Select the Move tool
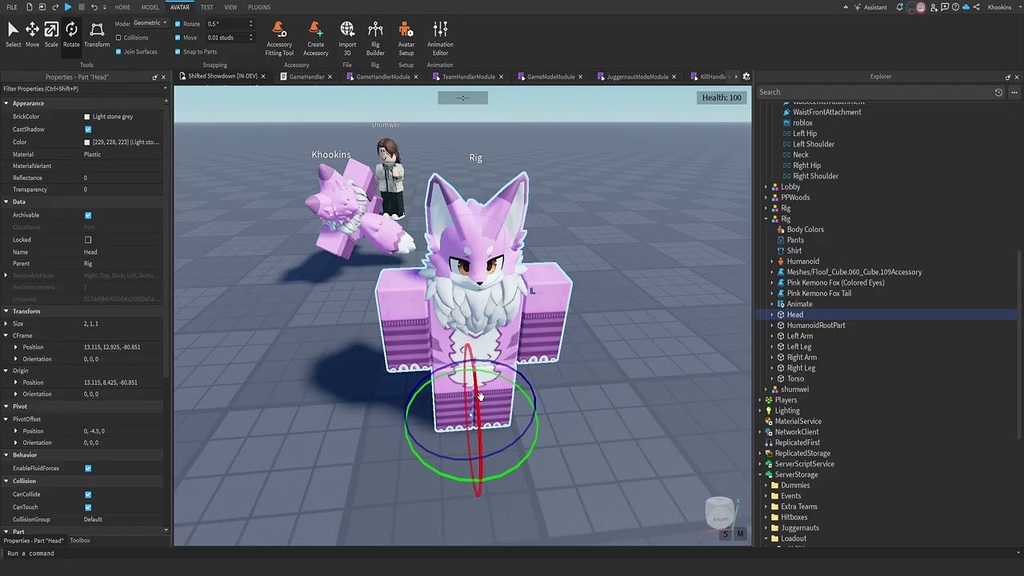This screenshot has height=576, width=1024. coord(32,34)
